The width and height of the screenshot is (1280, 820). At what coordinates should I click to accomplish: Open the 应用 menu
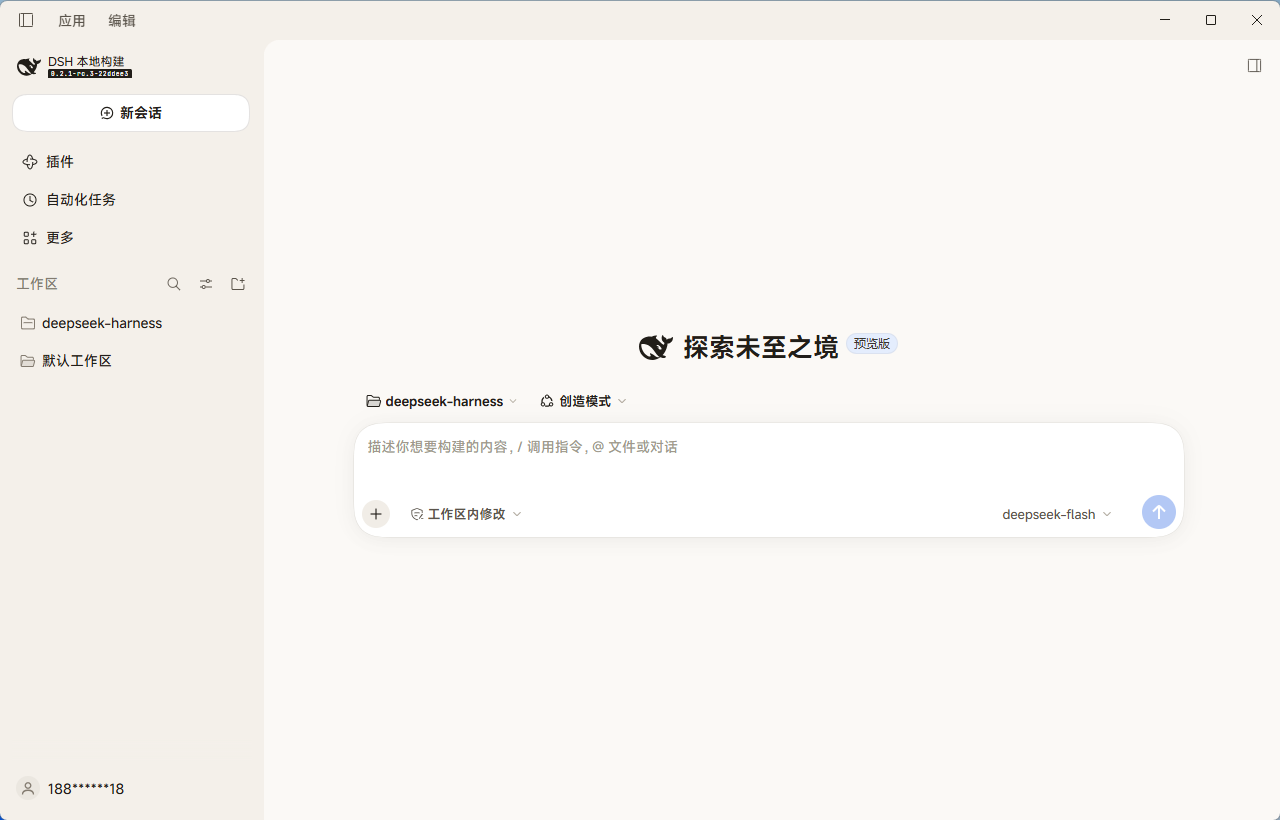[x=72, y=20]
